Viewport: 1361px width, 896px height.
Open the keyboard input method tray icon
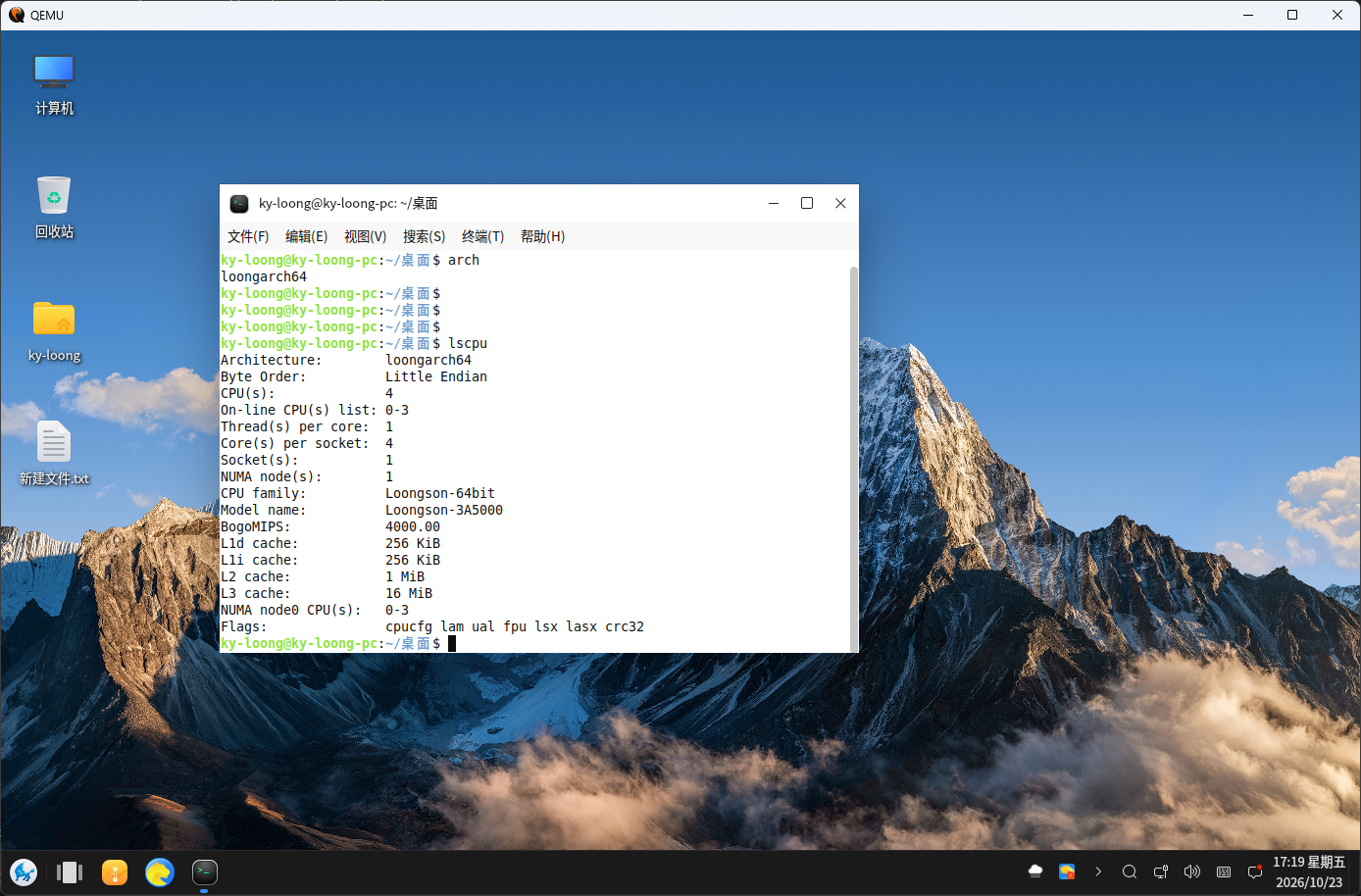coord(1224,871)
